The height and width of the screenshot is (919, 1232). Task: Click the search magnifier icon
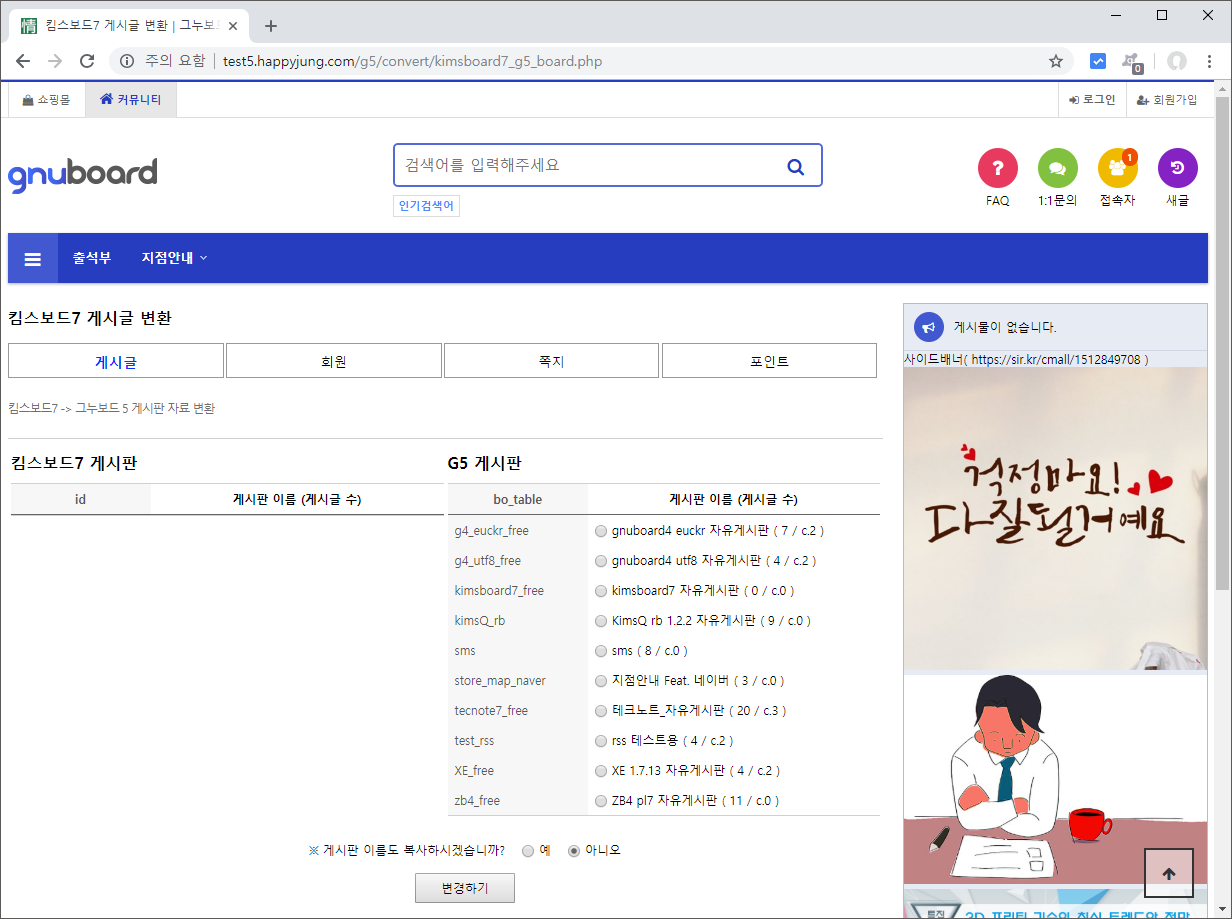tap(795, 166)
